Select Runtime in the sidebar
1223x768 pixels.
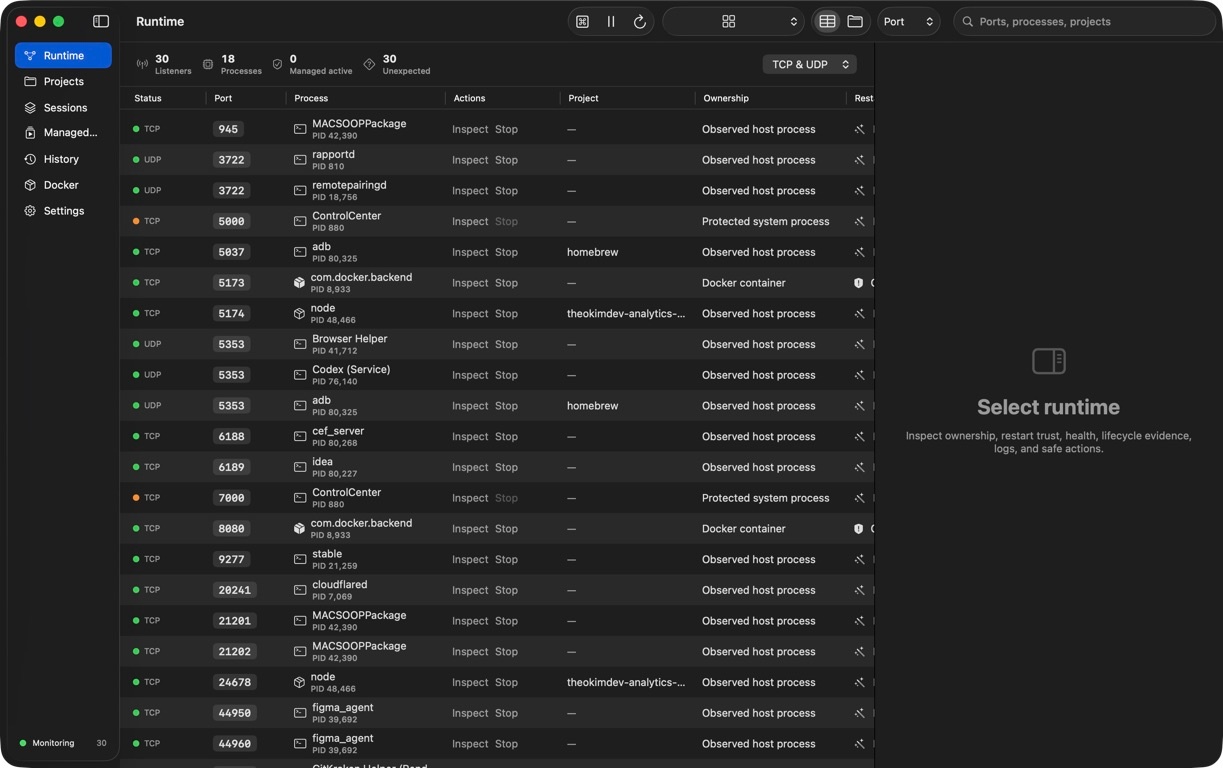click(x=63, y=56)
